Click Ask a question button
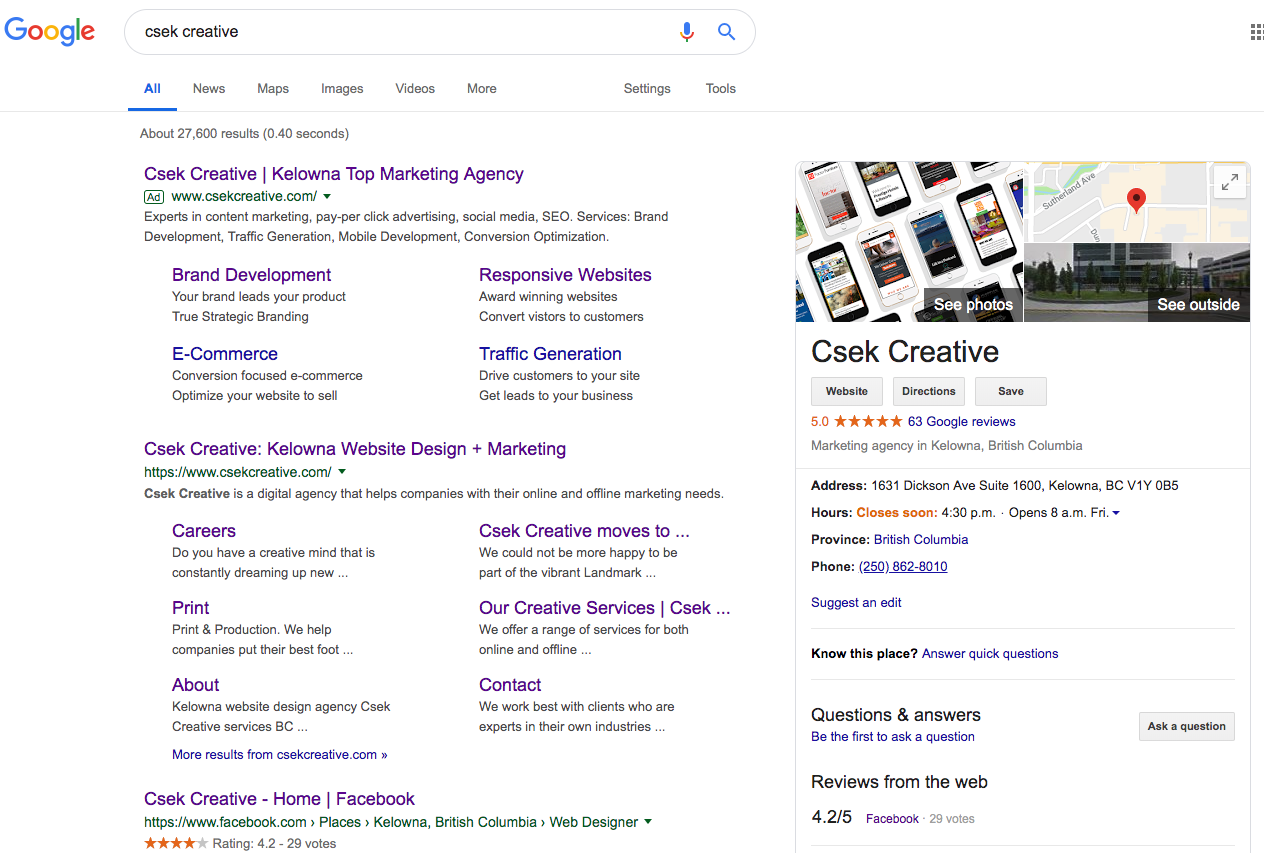Image resolution: width=1264 pixels, height=853 pixels. coord(1187,727)
